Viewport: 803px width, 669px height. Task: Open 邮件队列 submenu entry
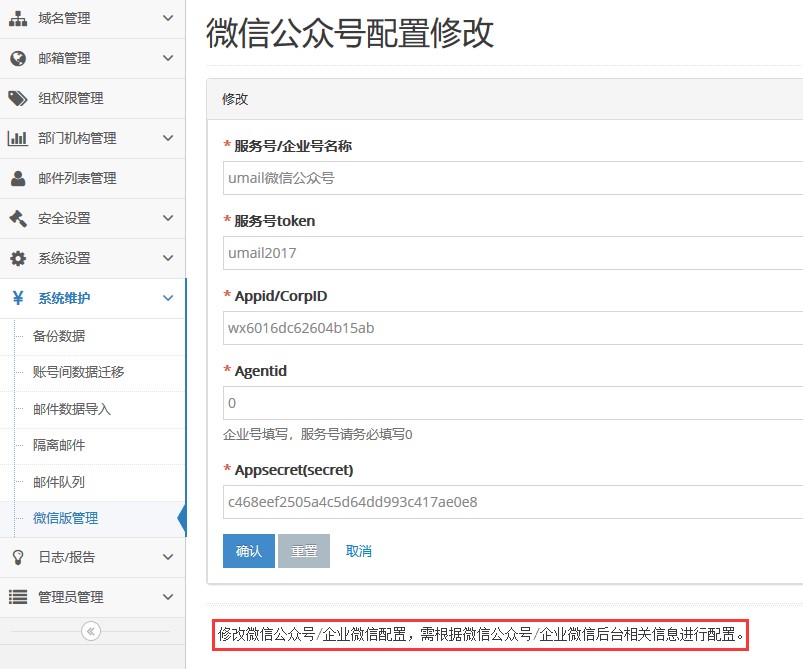point(59,482)
